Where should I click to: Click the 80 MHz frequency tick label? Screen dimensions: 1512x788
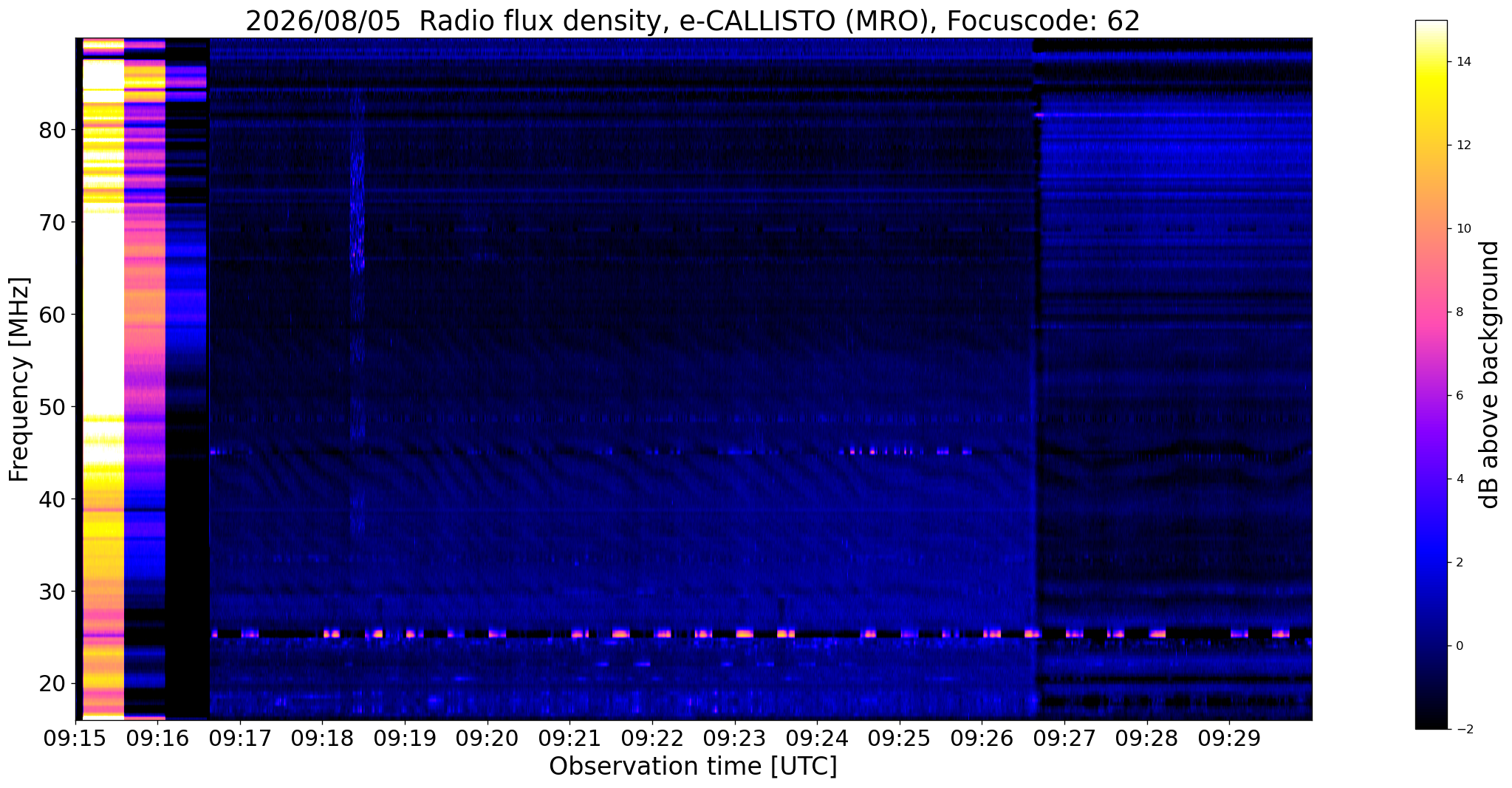tap(52, 130)
